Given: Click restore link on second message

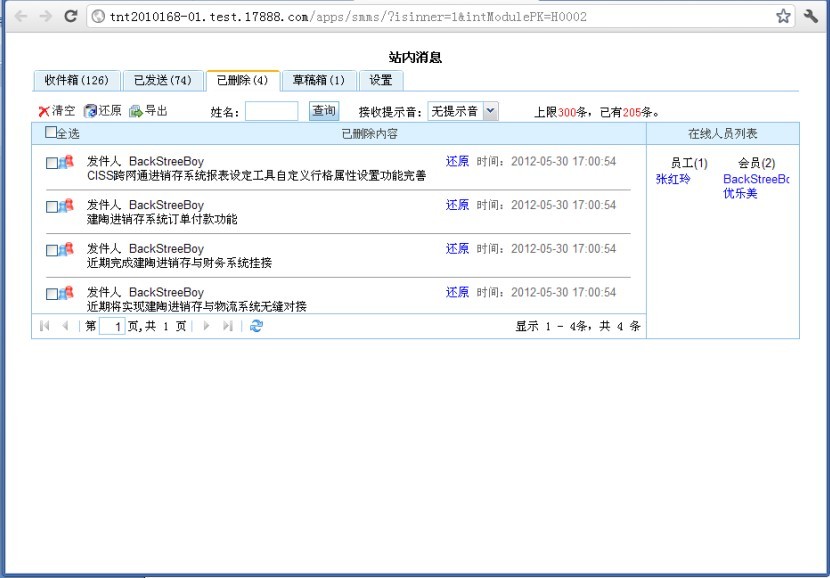Looking at the screenshot, I should 457,205.
